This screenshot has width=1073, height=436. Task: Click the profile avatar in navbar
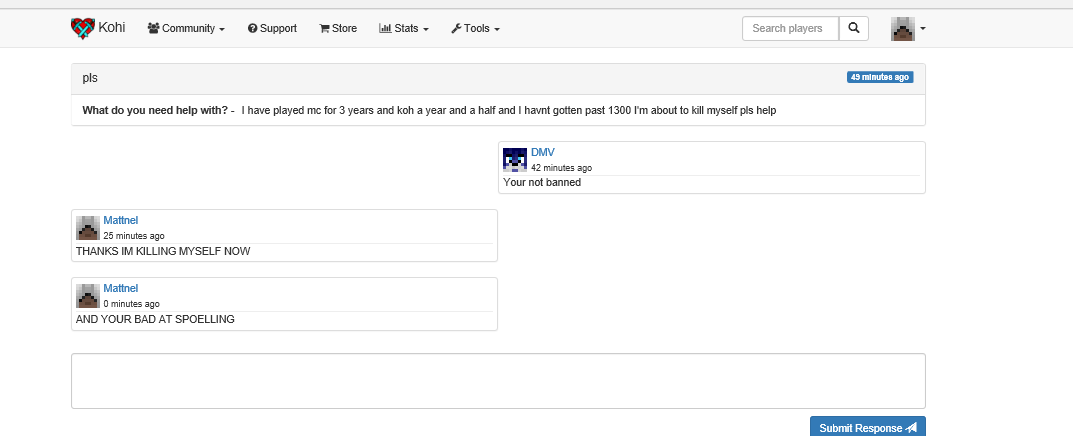tap(903, 29)
